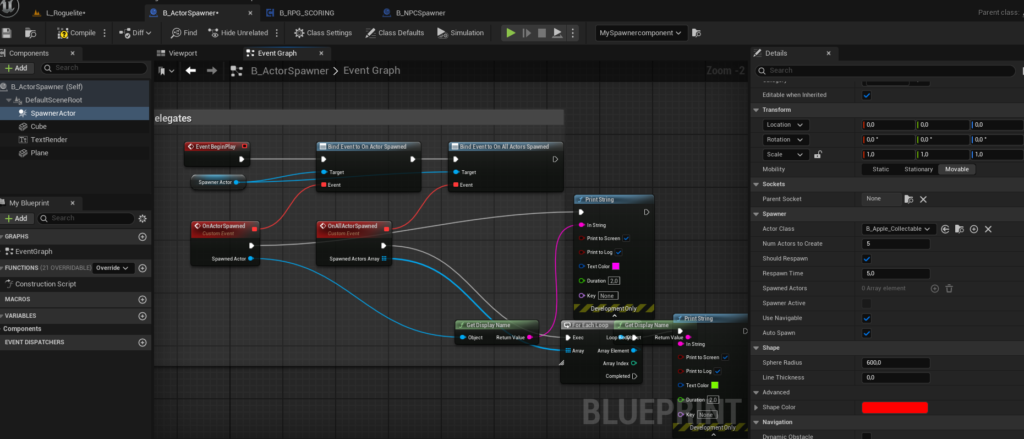Add a new variable with plus icon
1024x439 pixels.
142,314
